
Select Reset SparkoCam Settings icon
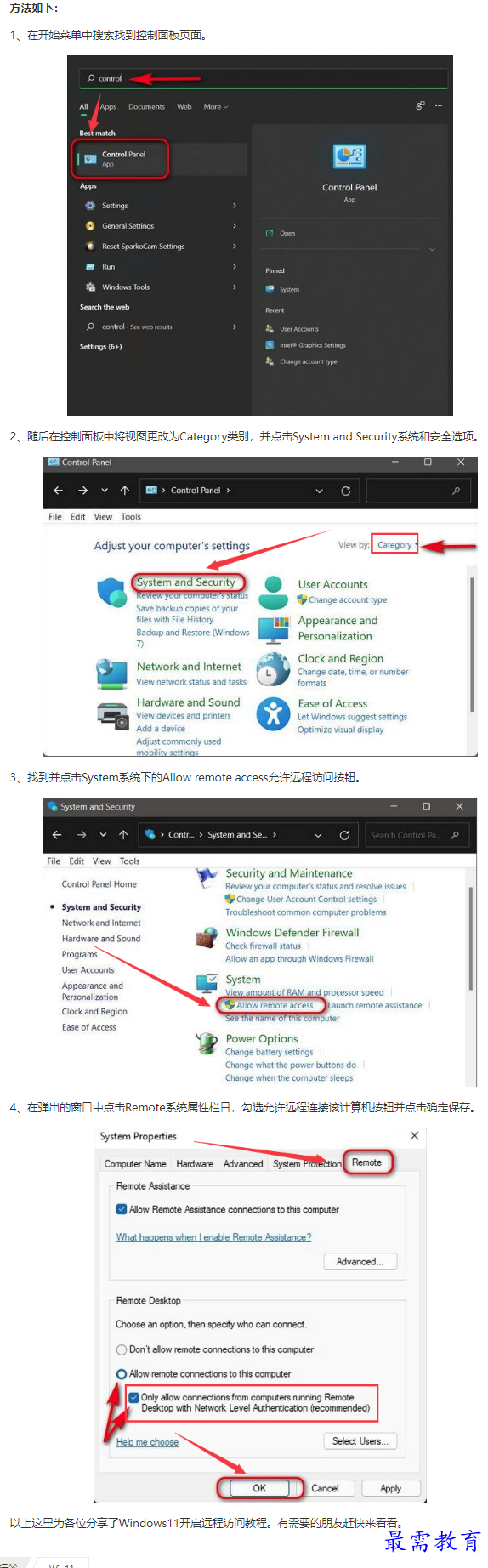click(90, 247)
